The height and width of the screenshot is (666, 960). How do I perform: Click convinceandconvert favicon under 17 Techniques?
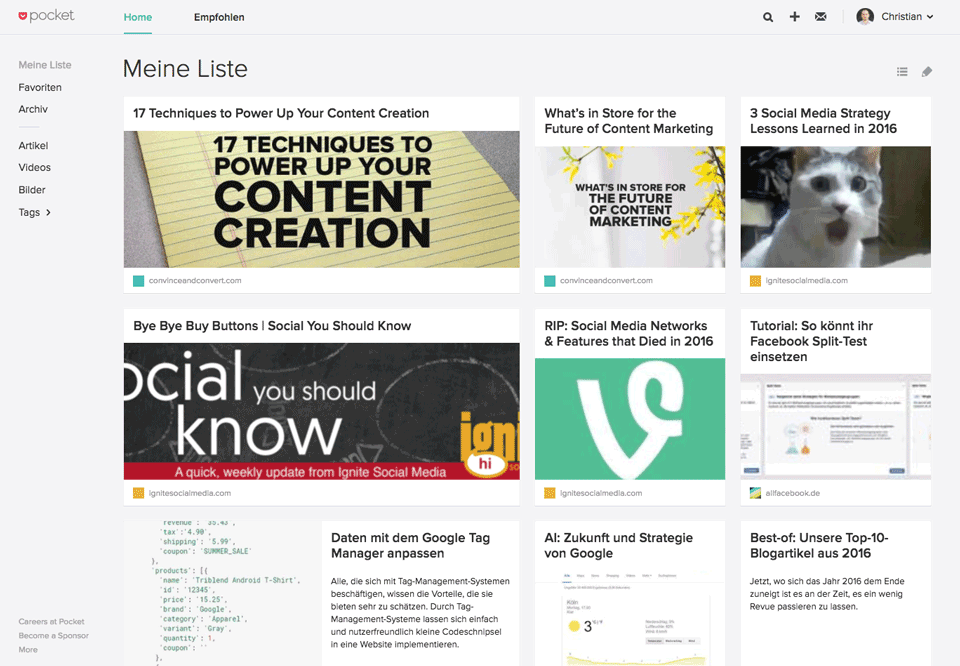coord(139,281)
